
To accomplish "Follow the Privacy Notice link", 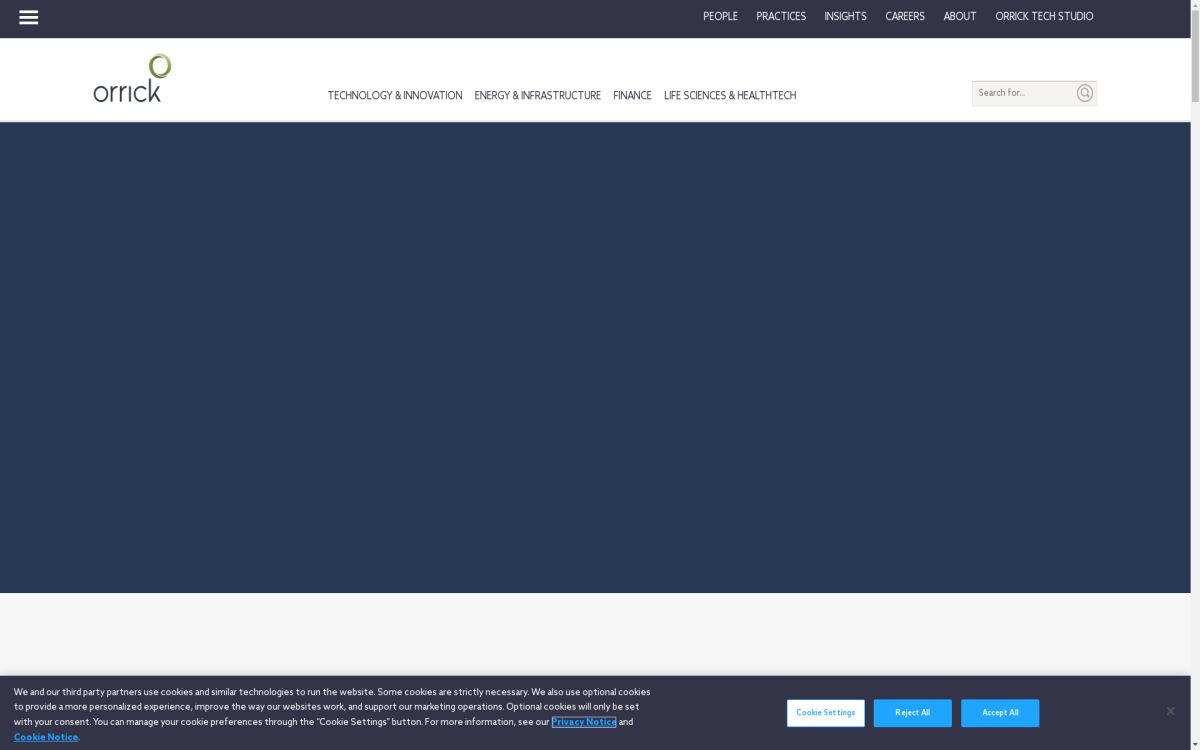I will point(583,722).
